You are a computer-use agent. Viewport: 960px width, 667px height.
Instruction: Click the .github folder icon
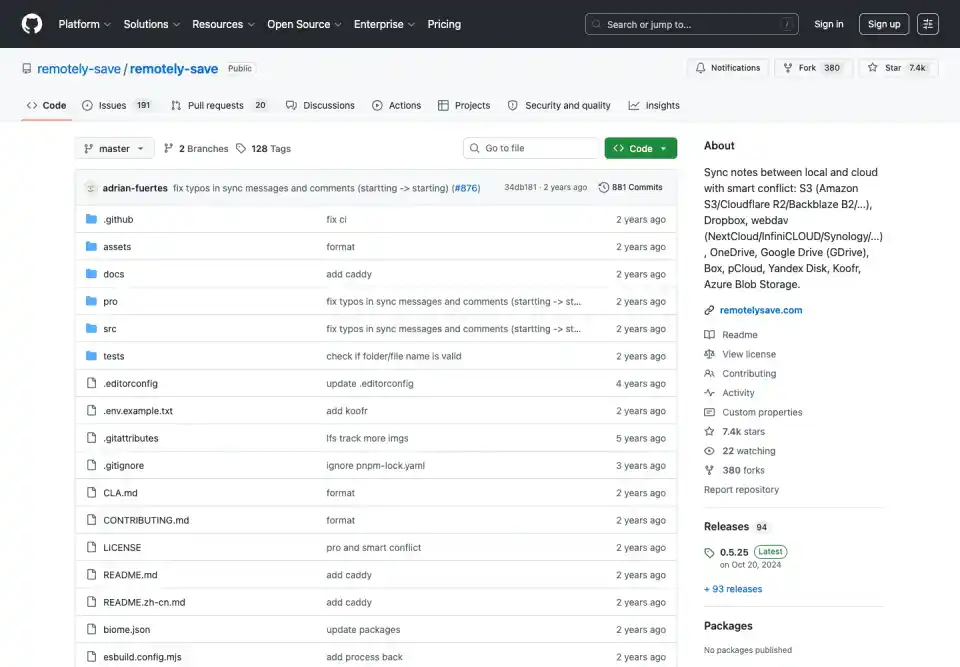[x=91, y=219]
